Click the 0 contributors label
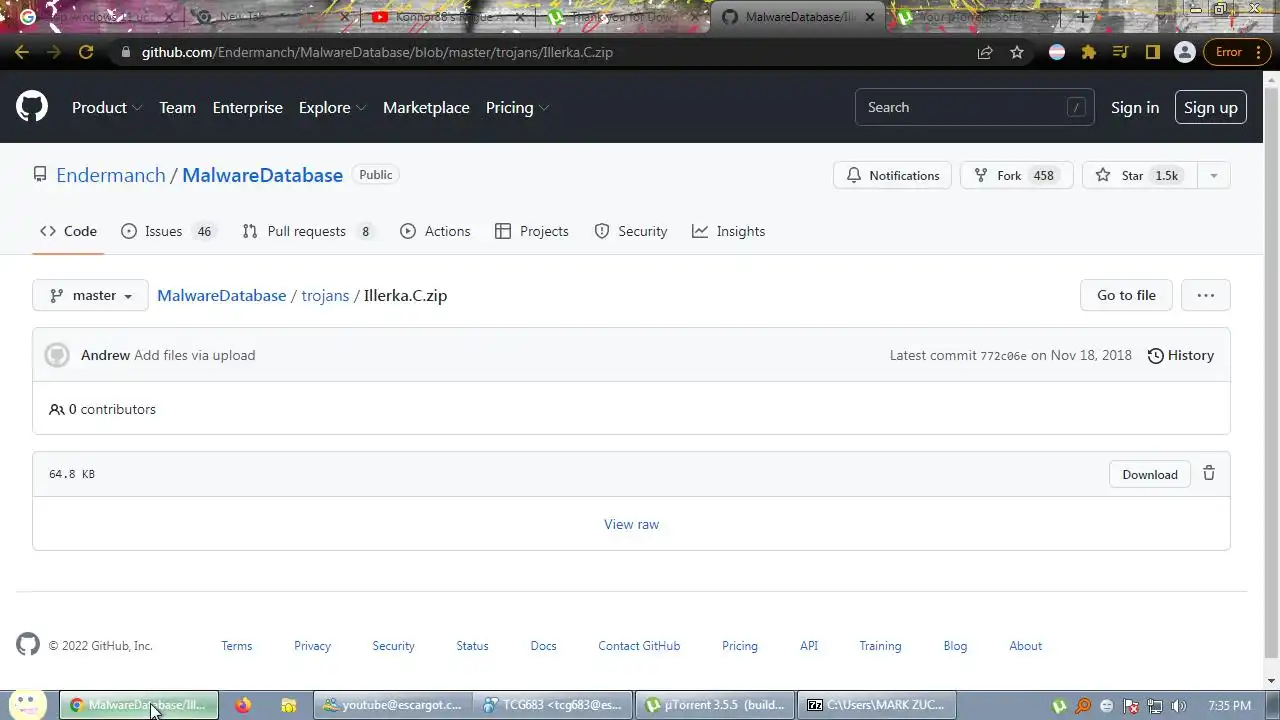 click(102, 409)
